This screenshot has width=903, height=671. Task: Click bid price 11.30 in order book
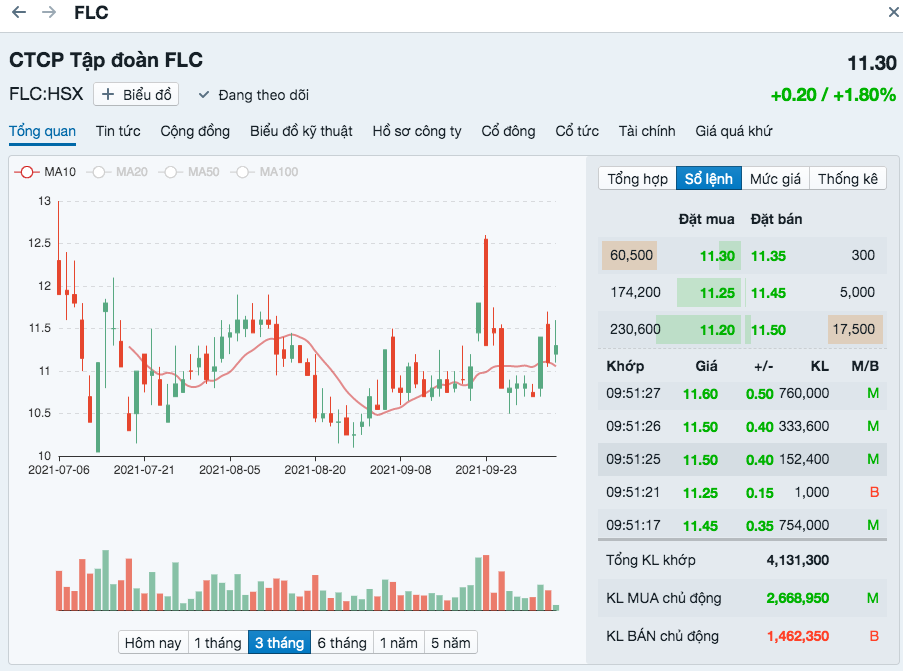718,256
